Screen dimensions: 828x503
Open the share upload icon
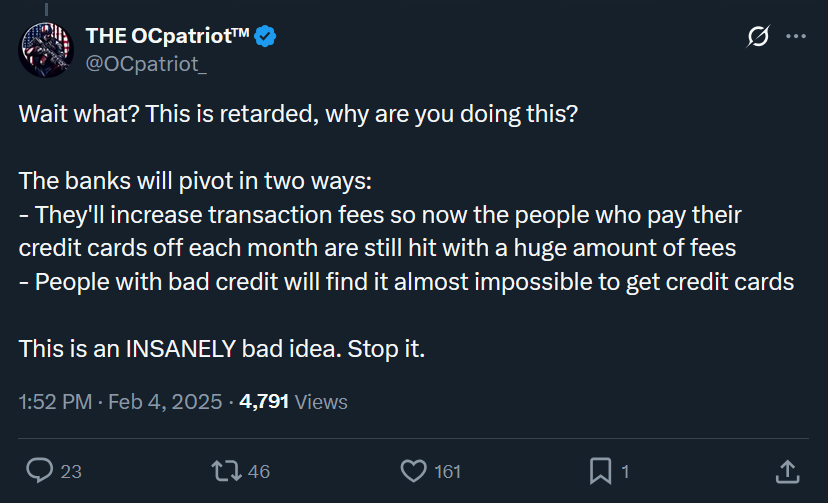tap(787, 471)
